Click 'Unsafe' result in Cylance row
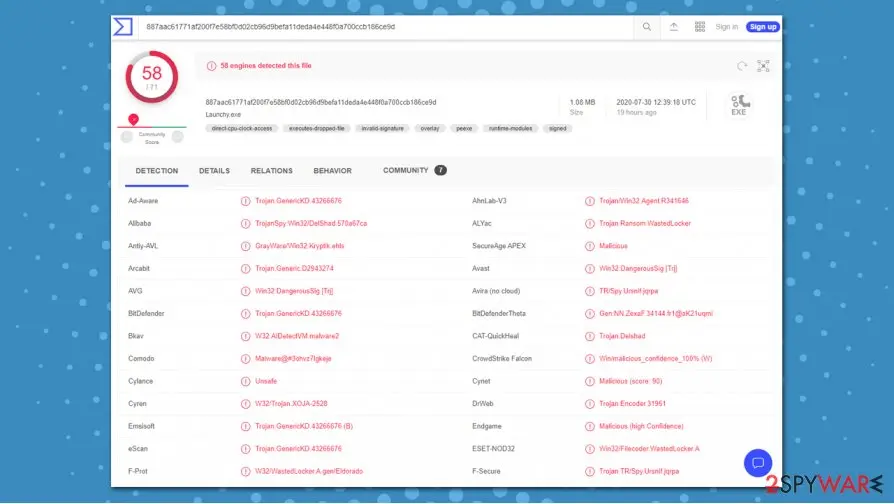The height and width of the screenshot is (504, 894). pyautogui.click(x=266, y=381)
